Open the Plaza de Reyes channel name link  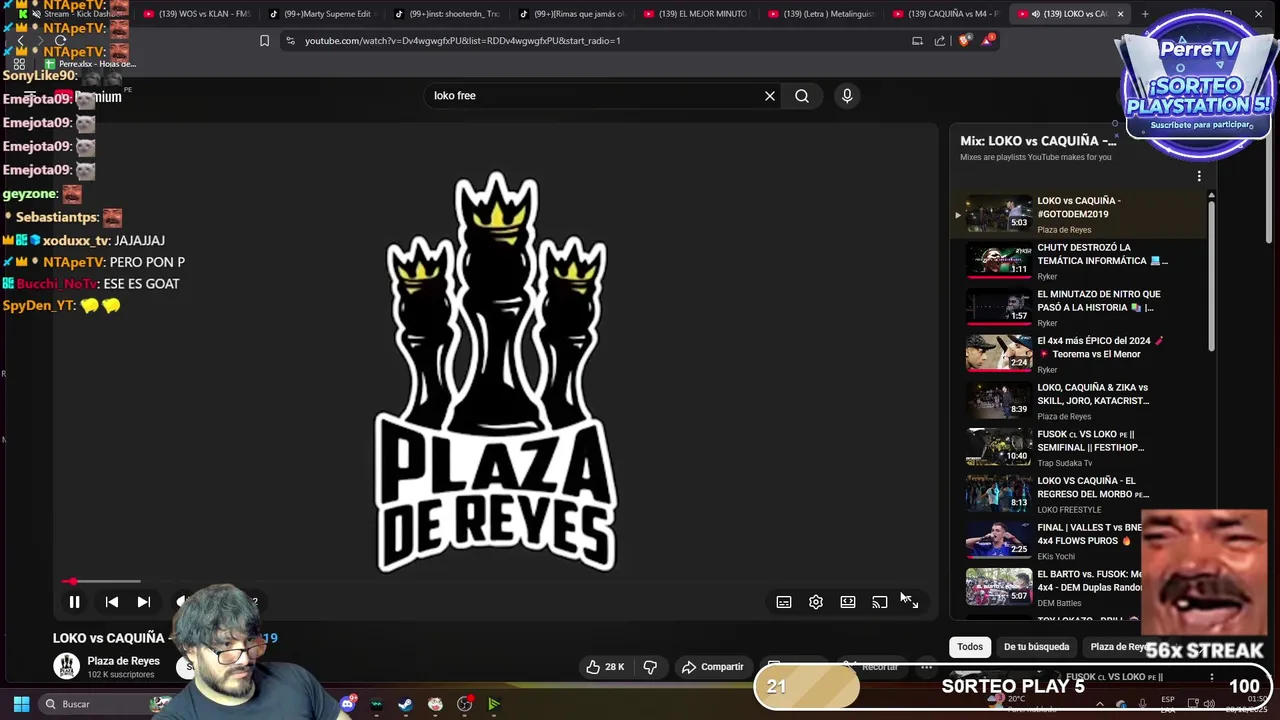123,661
